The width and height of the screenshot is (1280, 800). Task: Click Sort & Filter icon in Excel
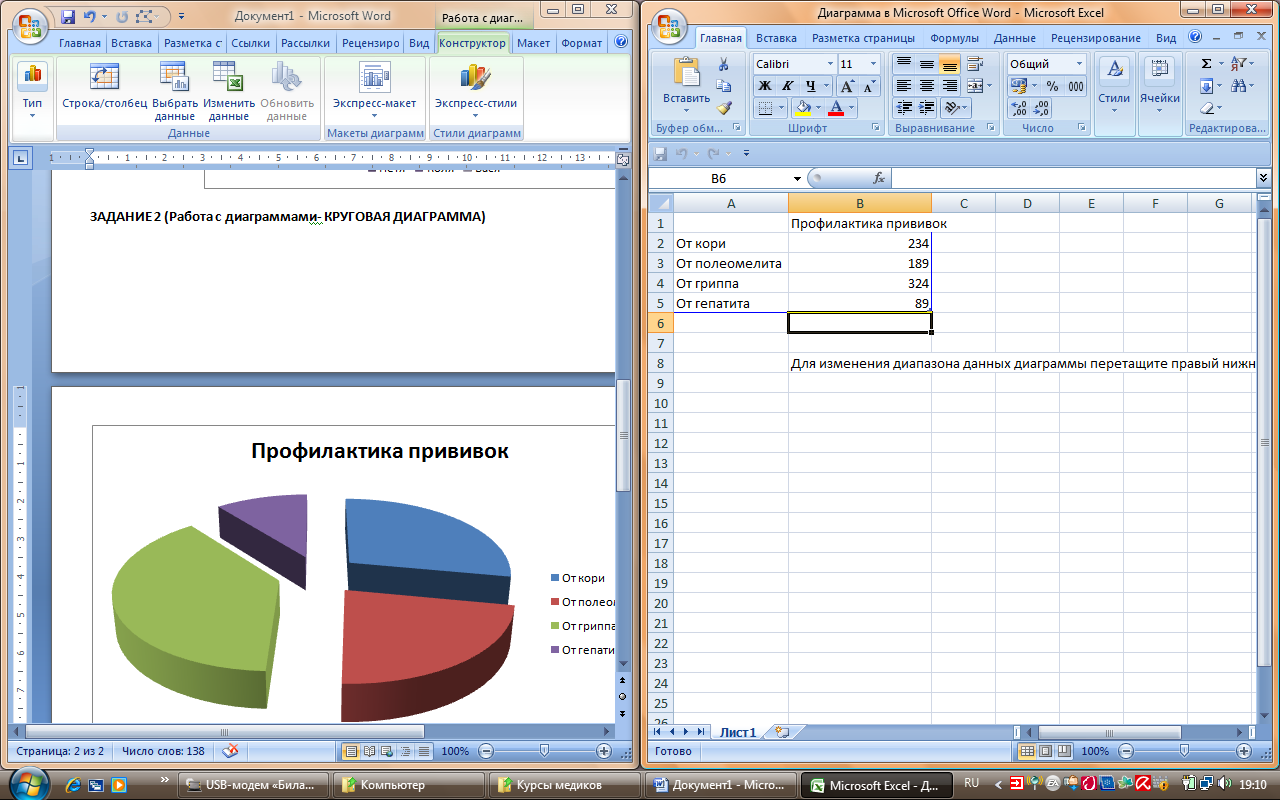pyautogui.click(x=1239, y=64)
